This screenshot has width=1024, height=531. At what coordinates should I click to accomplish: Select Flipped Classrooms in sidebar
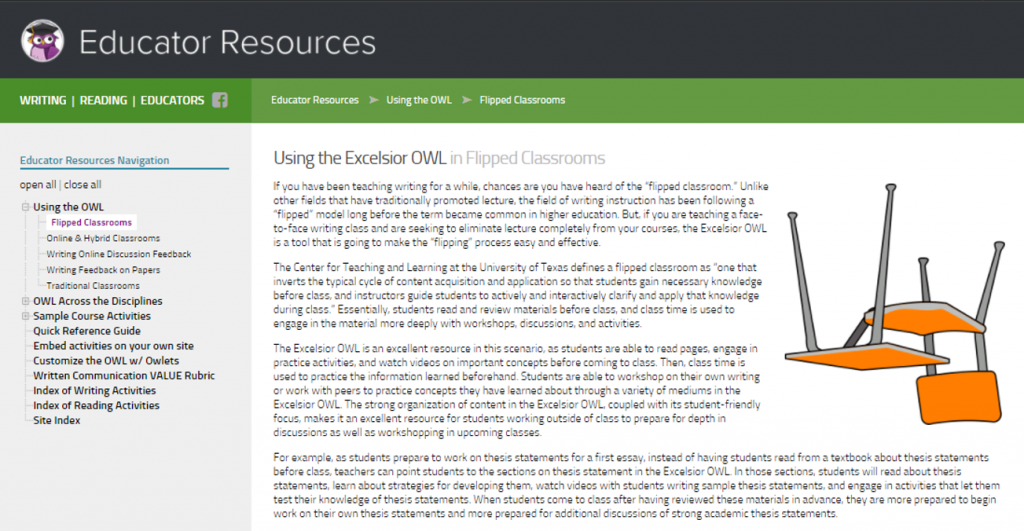pos(91,223)
